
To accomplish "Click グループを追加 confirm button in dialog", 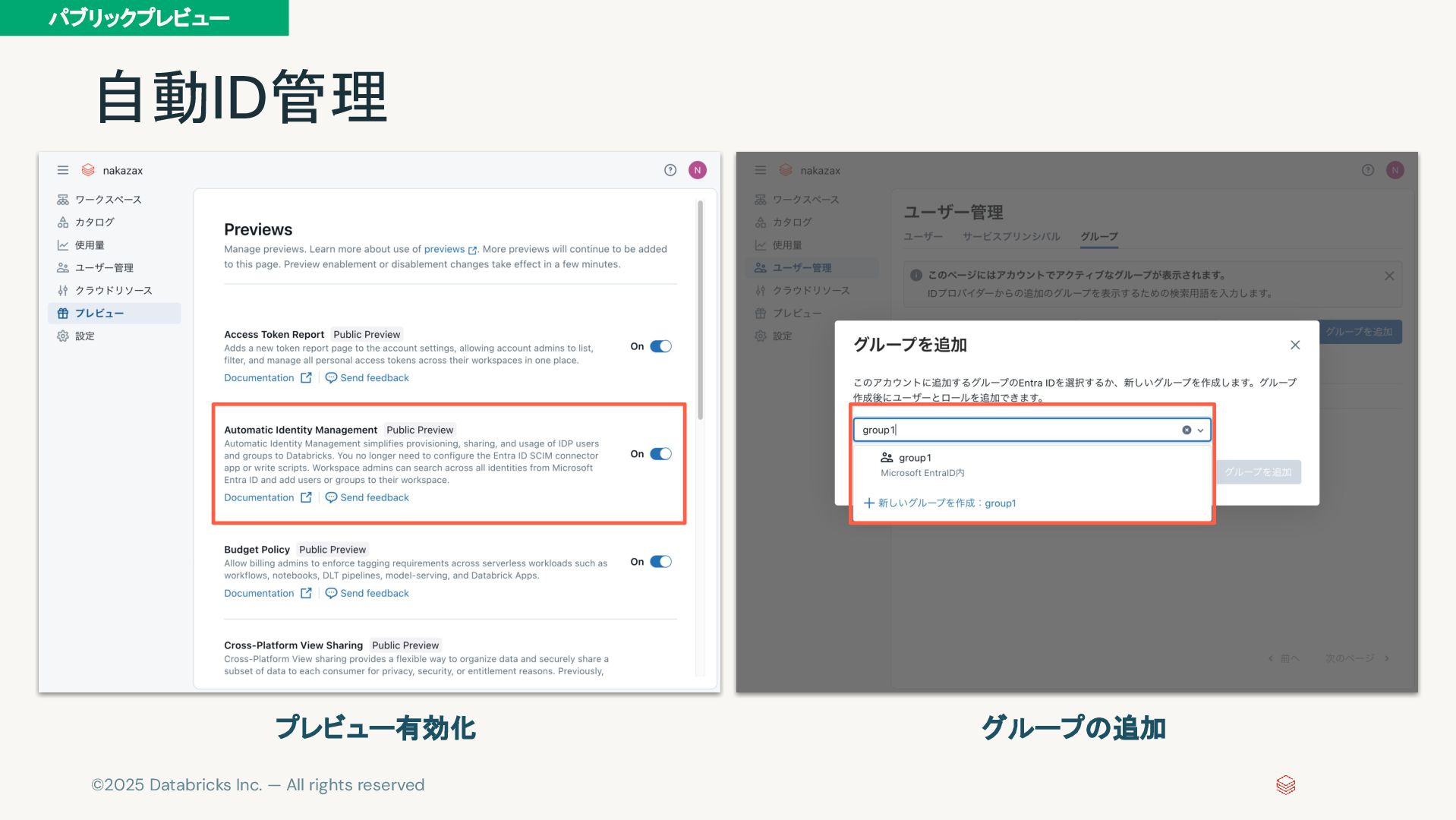I will pyautogui.click(x=1258, y=472).
